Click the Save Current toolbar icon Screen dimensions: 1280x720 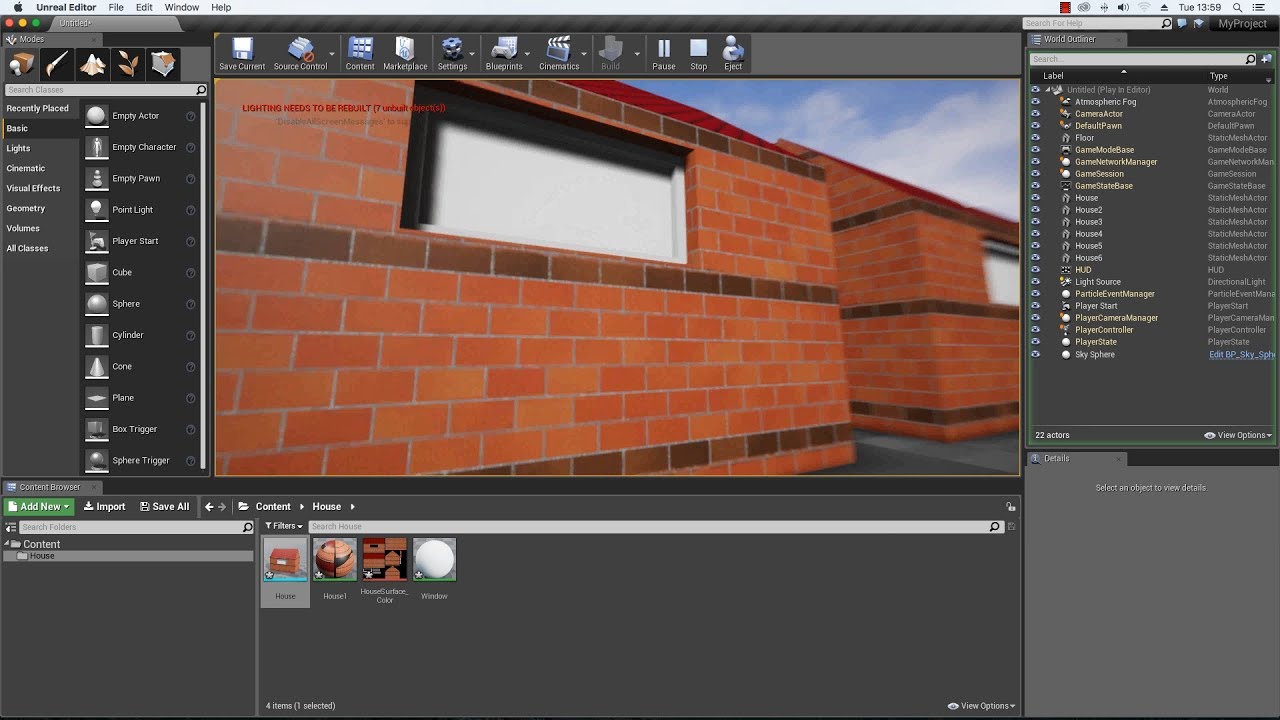click(242, 48)
